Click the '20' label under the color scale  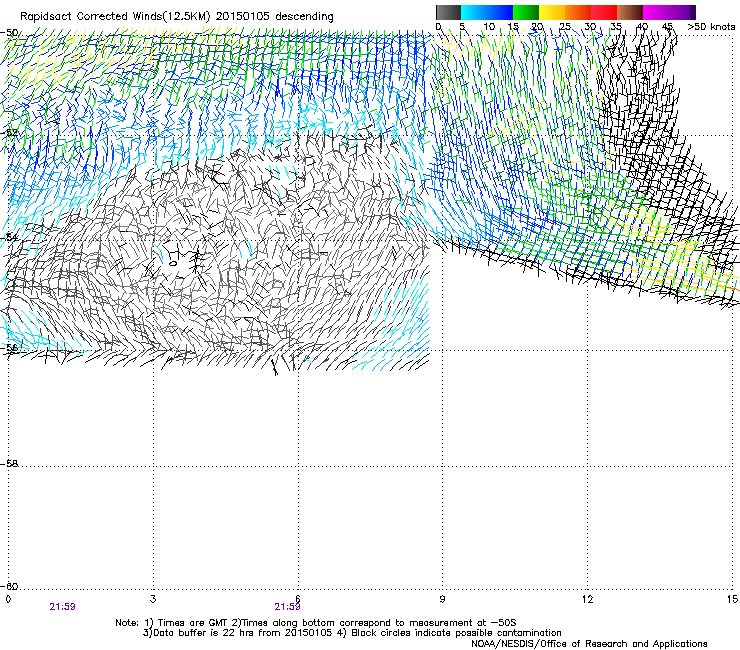point(538,27)
